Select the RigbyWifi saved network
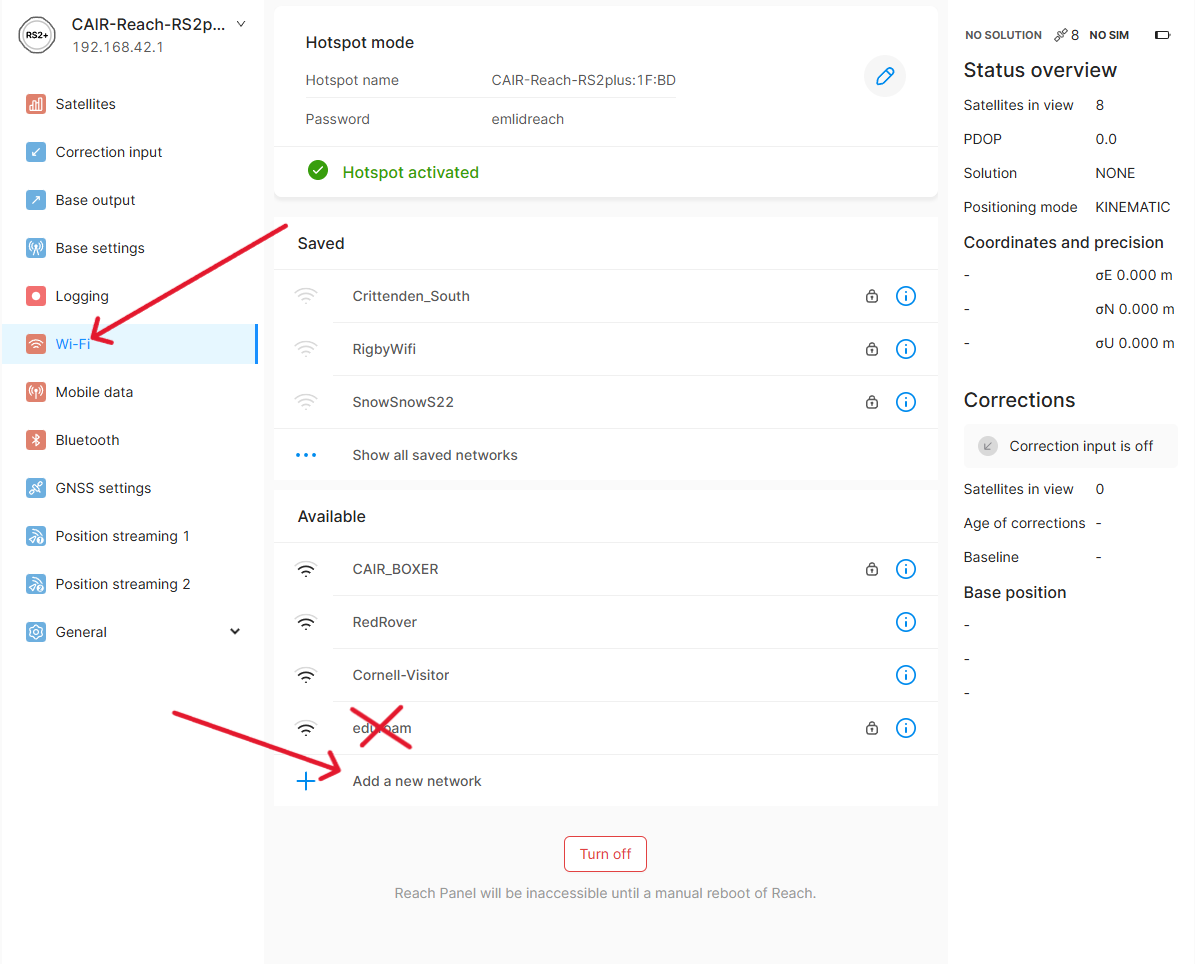The height and width of the screenshot is (964, 1195). (606, 349)
